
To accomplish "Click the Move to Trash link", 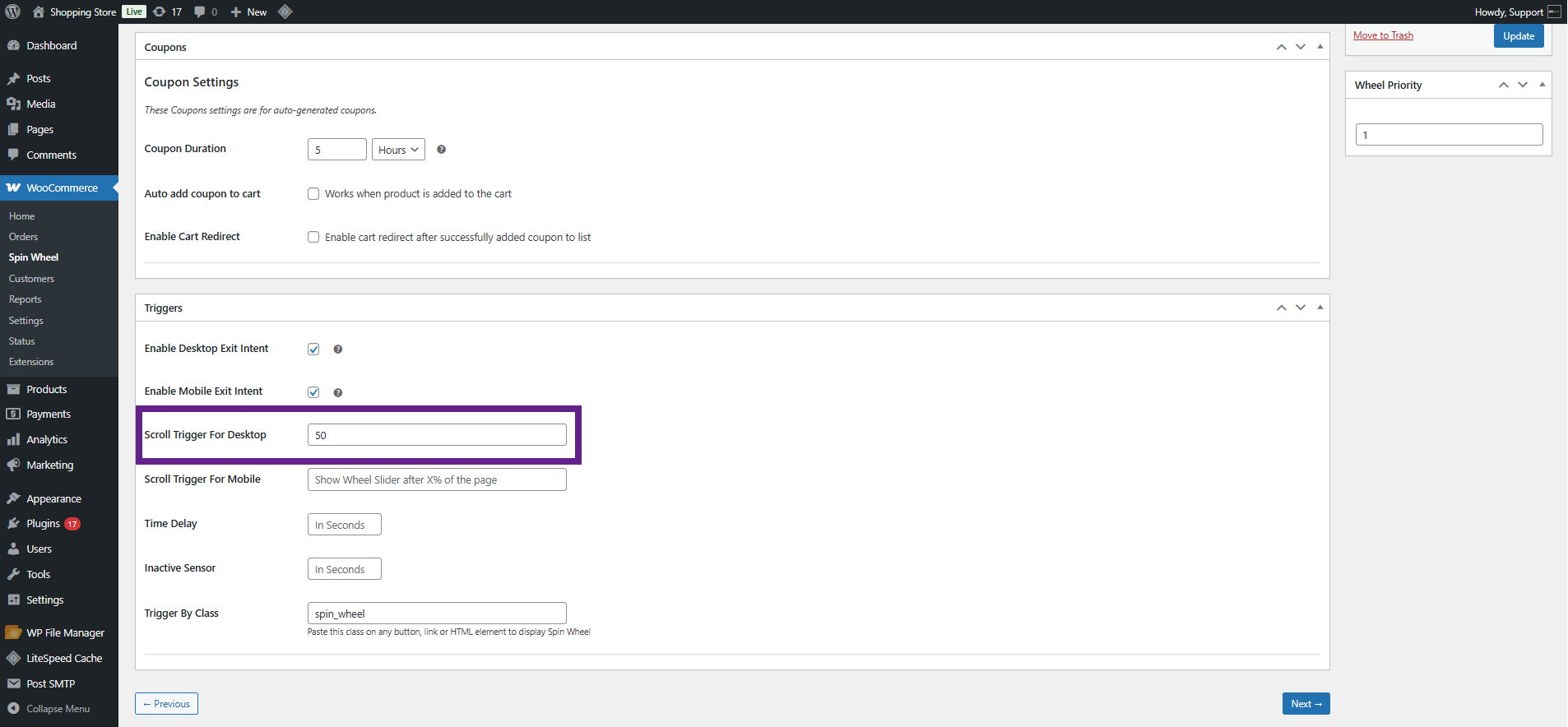I will click(x=1383, y=35).
